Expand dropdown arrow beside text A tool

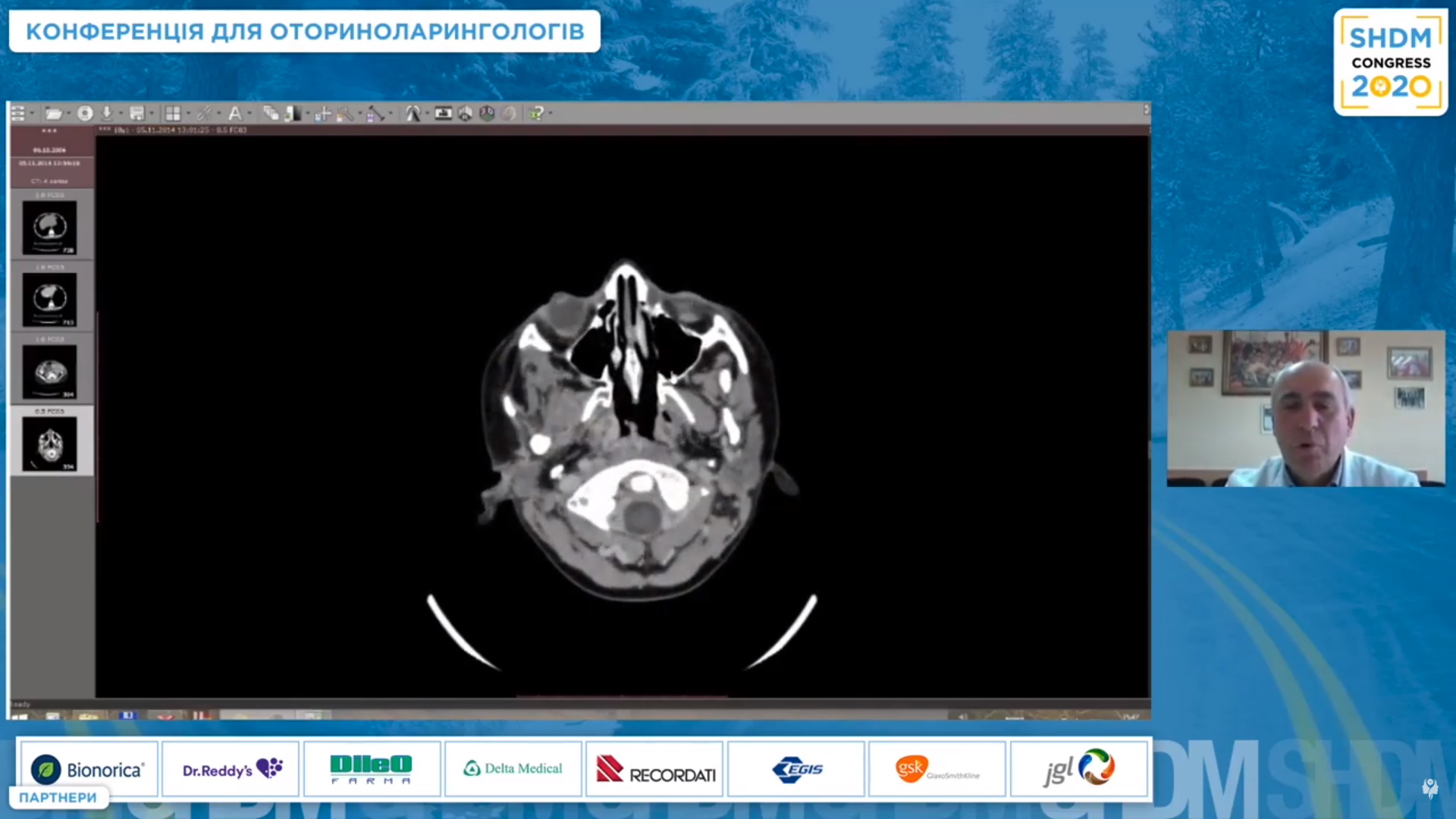(x=249, y=114)
